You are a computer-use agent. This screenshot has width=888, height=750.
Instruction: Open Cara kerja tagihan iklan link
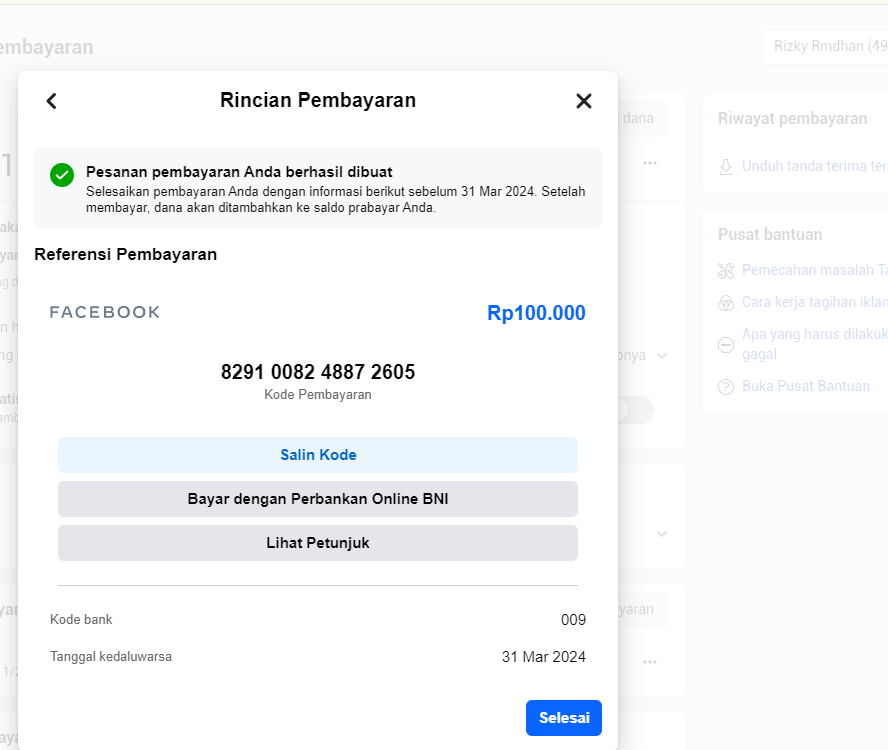point(815,302)
